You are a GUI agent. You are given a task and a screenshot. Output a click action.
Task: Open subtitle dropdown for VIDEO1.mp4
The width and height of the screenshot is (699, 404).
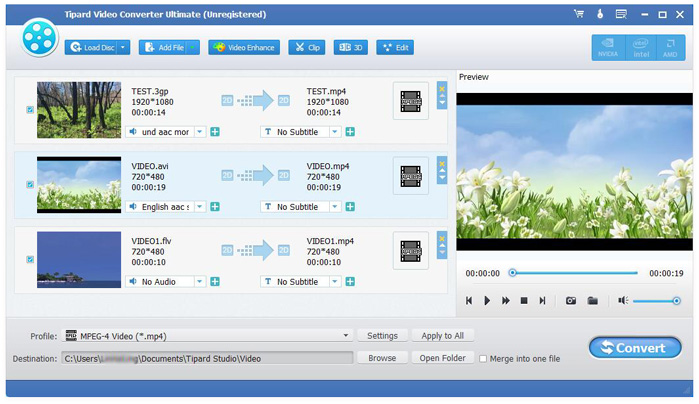(335, 281)
